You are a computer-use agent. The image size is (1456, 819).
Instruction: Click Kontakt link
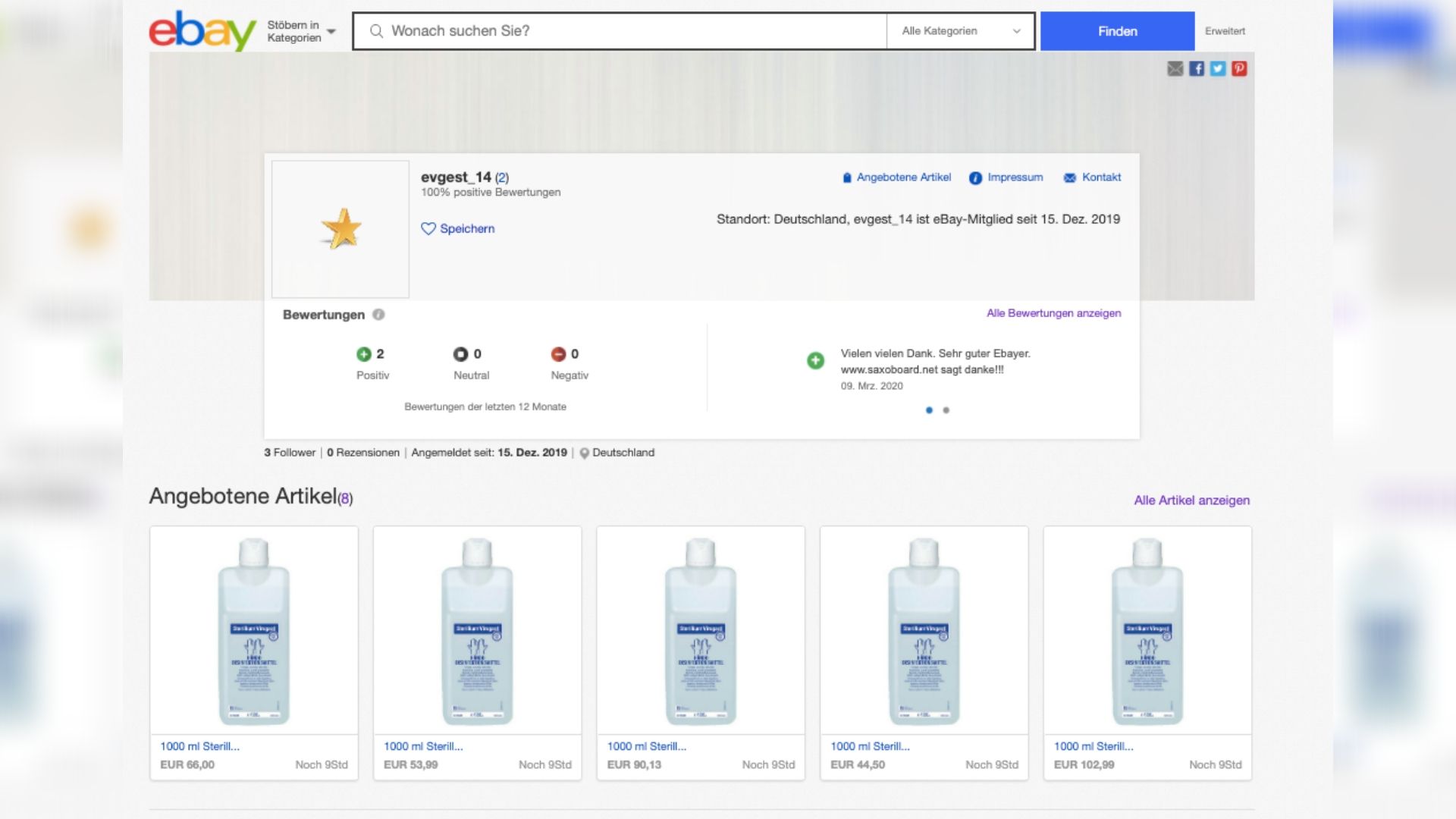(1100, 177)
